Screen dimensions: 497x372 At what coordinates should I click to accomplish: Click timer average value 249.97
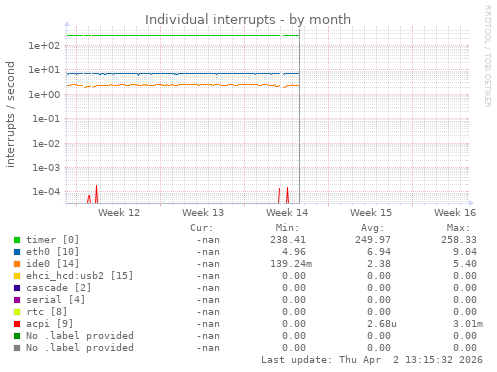pyautogui.click(x=373, y=240)
